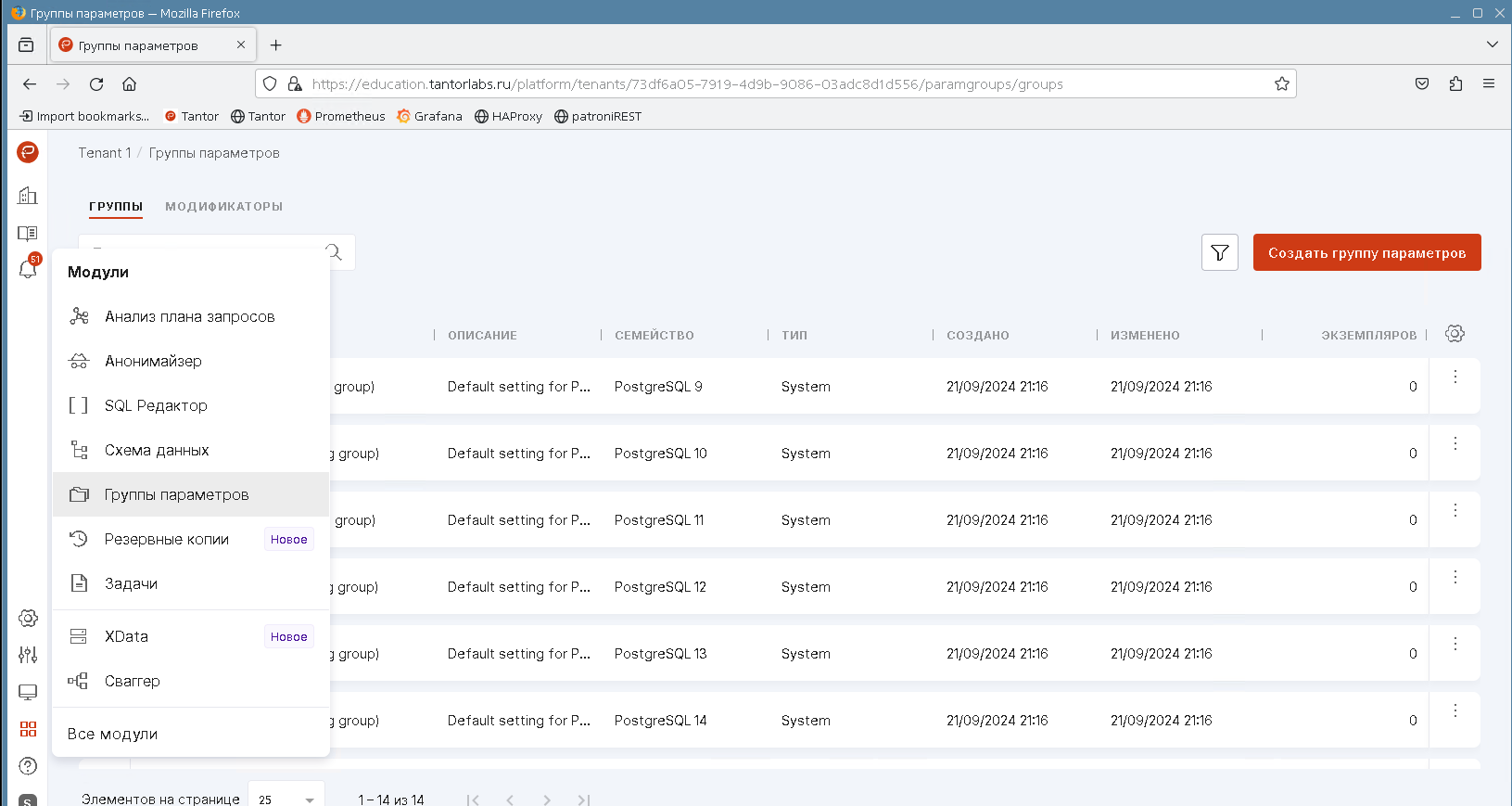Switch to the Модификаторы tab
1512x806 pixels.
pyautogui.click(x=223, y=207)
